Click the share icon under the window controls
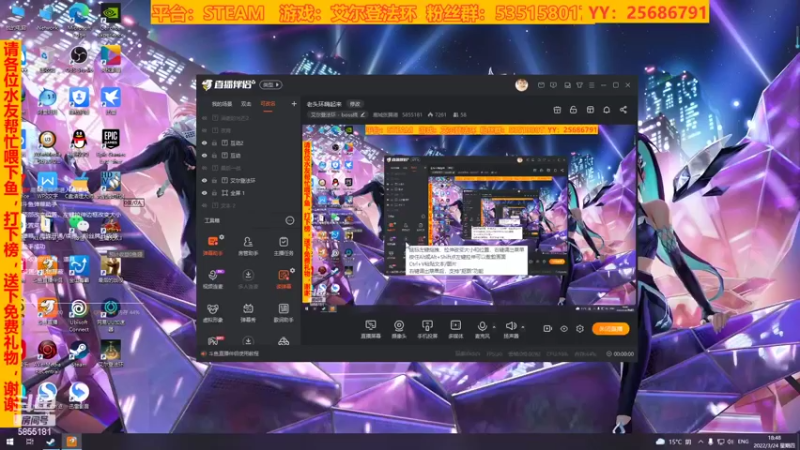 (623, 110)
